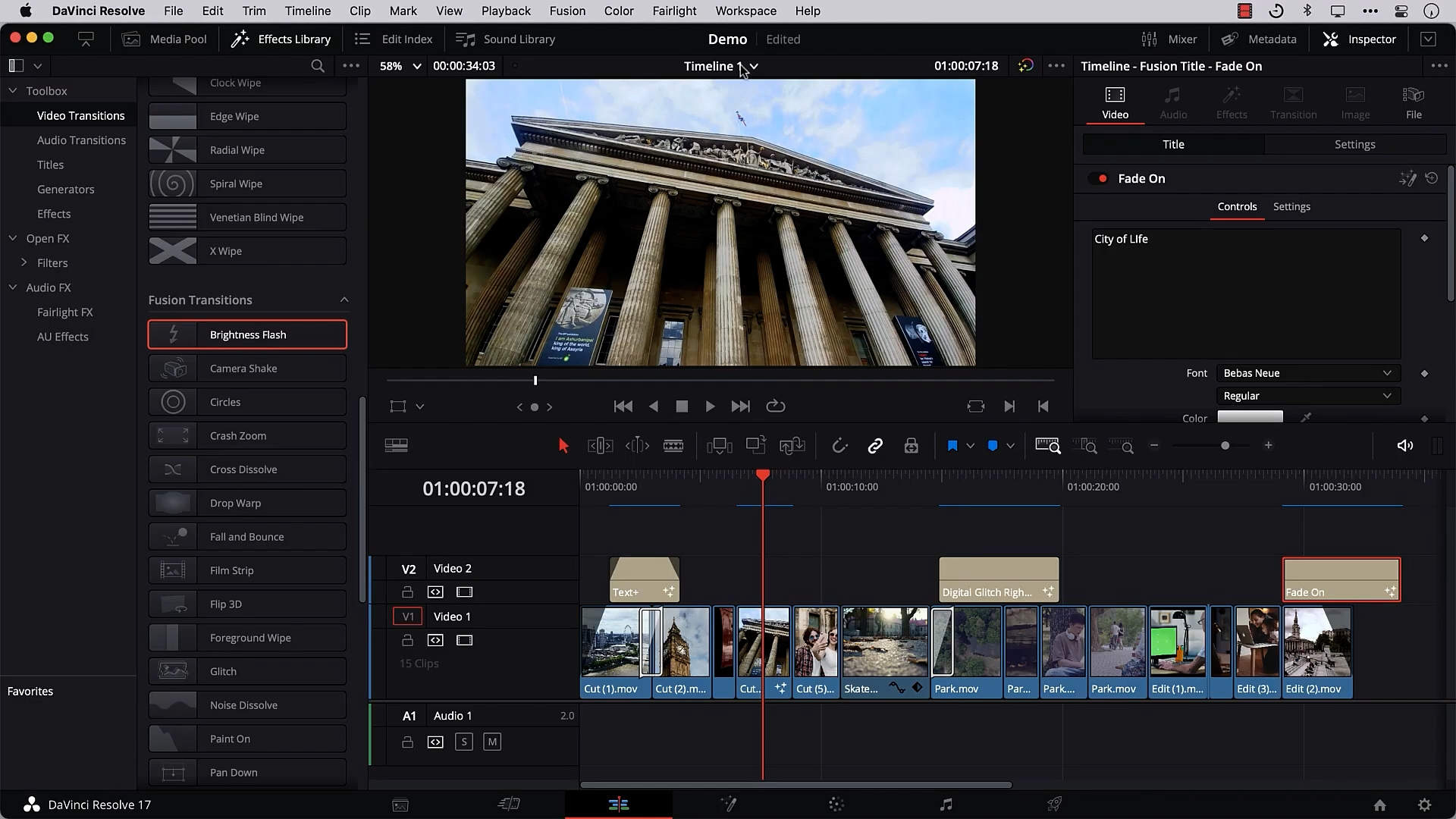1456x819 pixels.
Task: Apply the Brightness Flash transition
Action: [247, 334]
